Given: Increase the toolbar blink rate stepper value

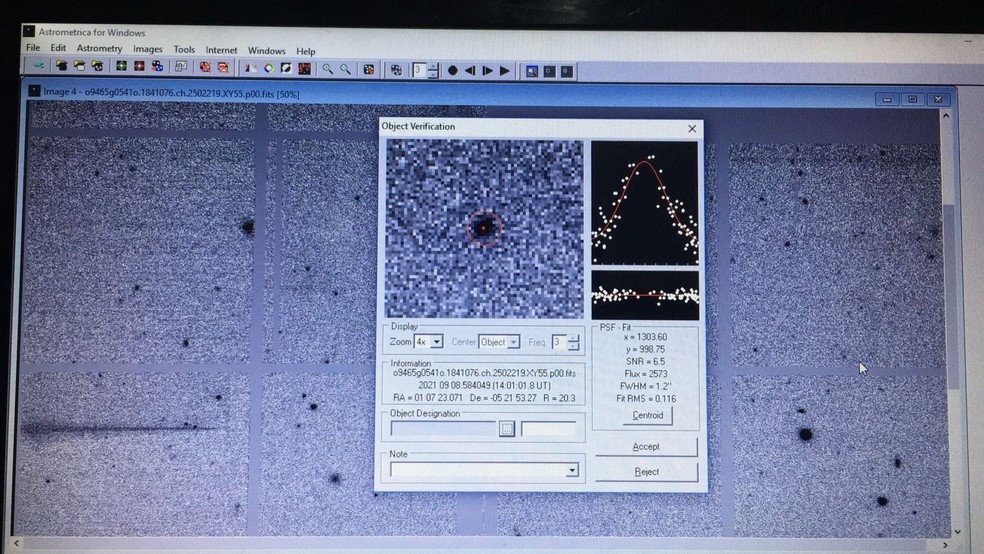Looking at the screenshot, I should (x=433, y=66).
